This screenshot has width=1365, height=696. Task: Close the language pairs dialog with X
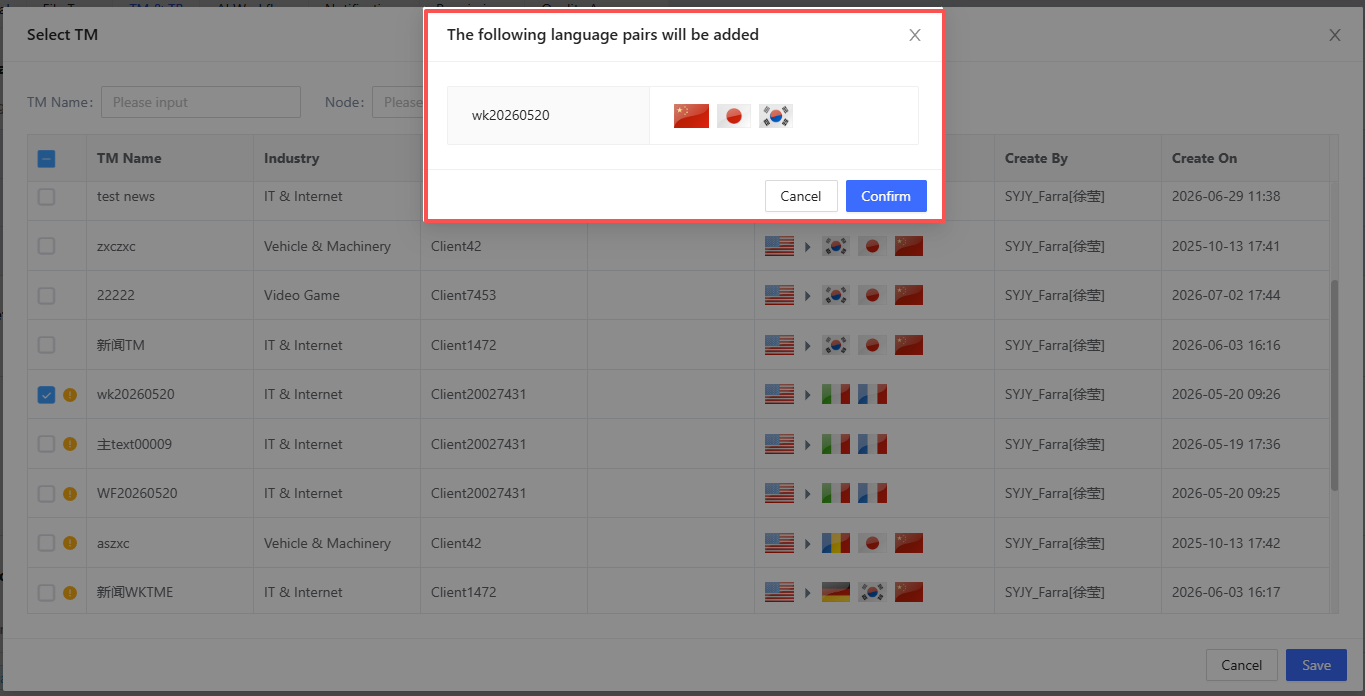pos(914,35)
